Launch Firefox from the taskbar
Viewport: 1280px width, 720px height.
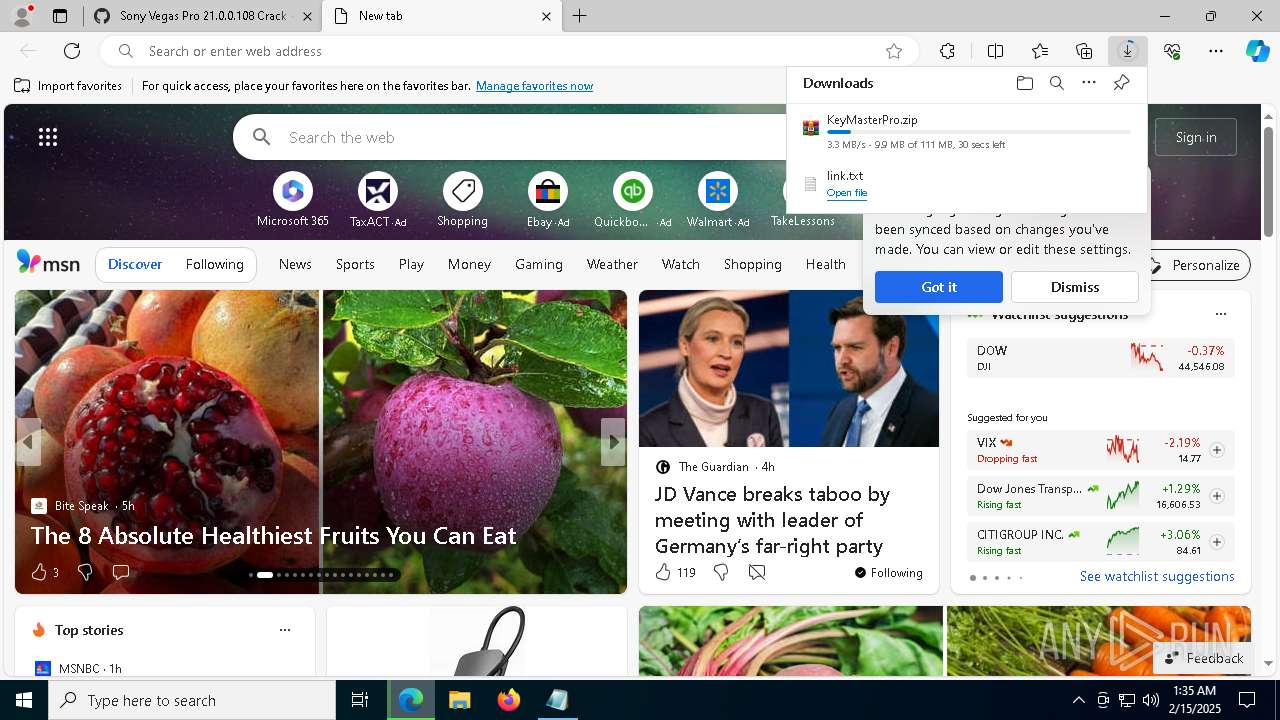click(509, 700)
